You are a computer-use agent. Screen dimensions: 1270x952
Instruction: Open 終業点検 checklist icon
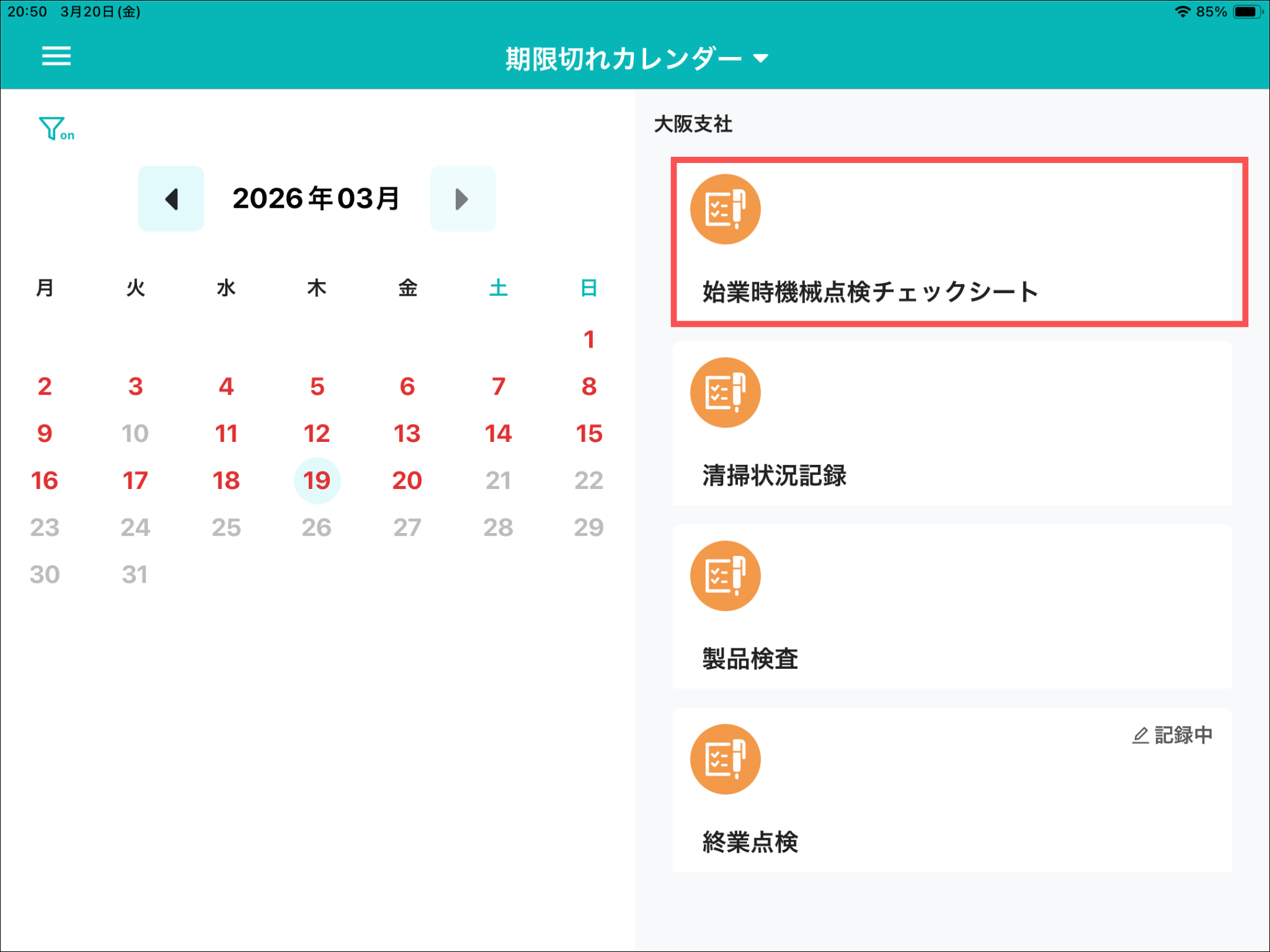pyautogui.click(x=725, y=760)
